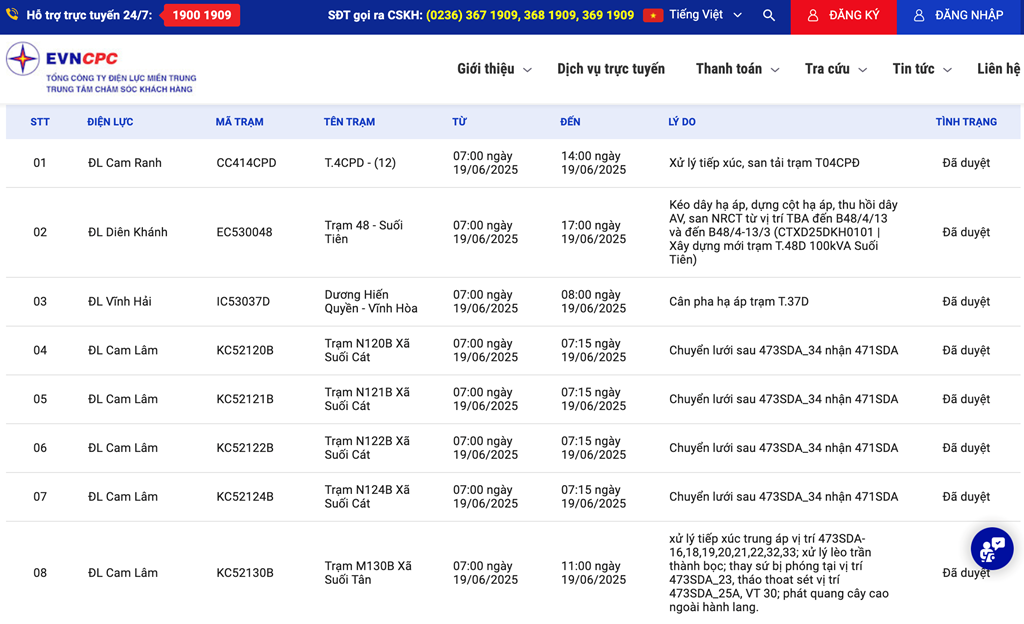Select station code KC52121B

[245, 399]
